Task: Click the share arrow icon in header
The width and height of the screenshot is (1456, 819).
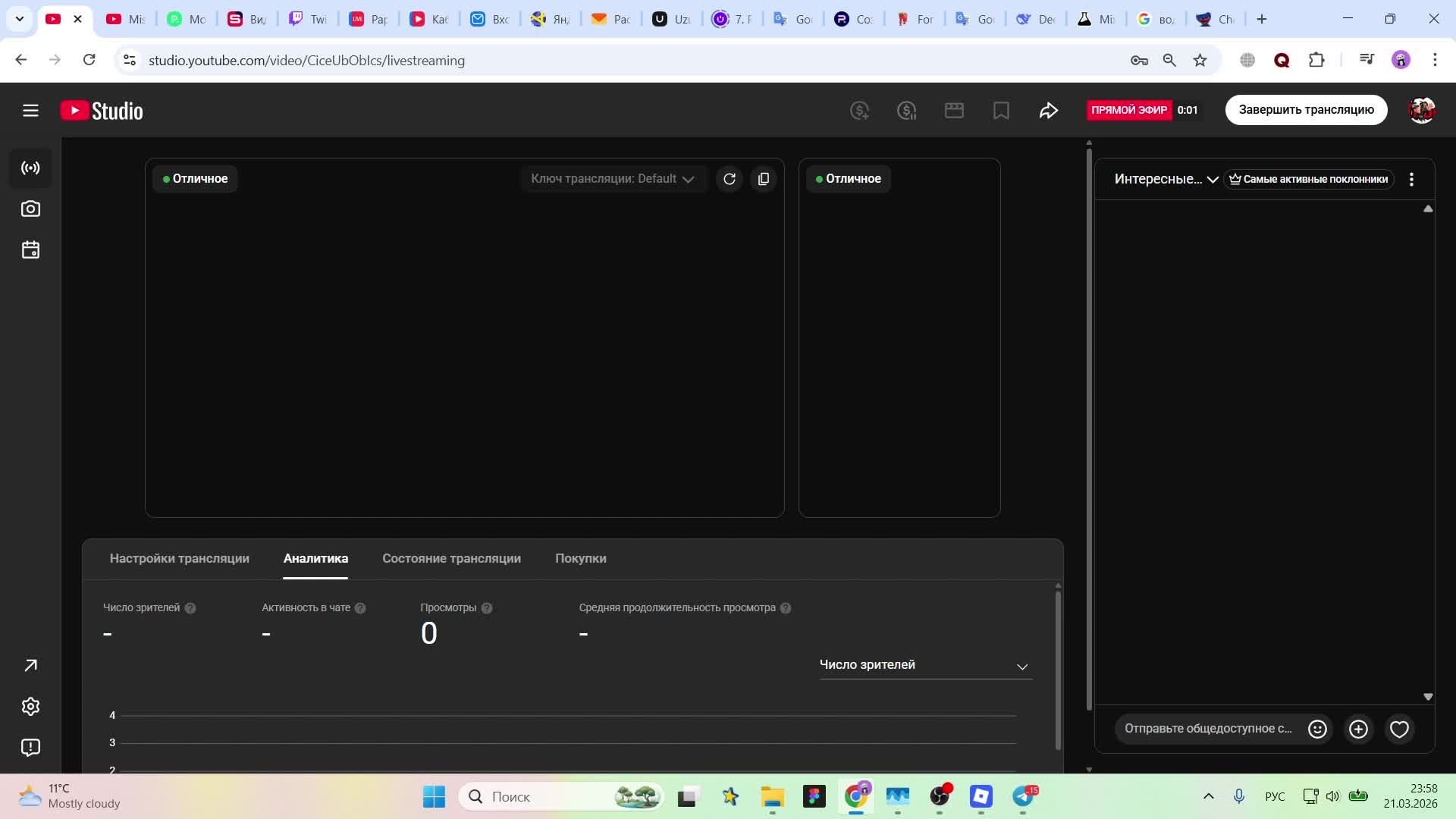Action: point(1048,111)
